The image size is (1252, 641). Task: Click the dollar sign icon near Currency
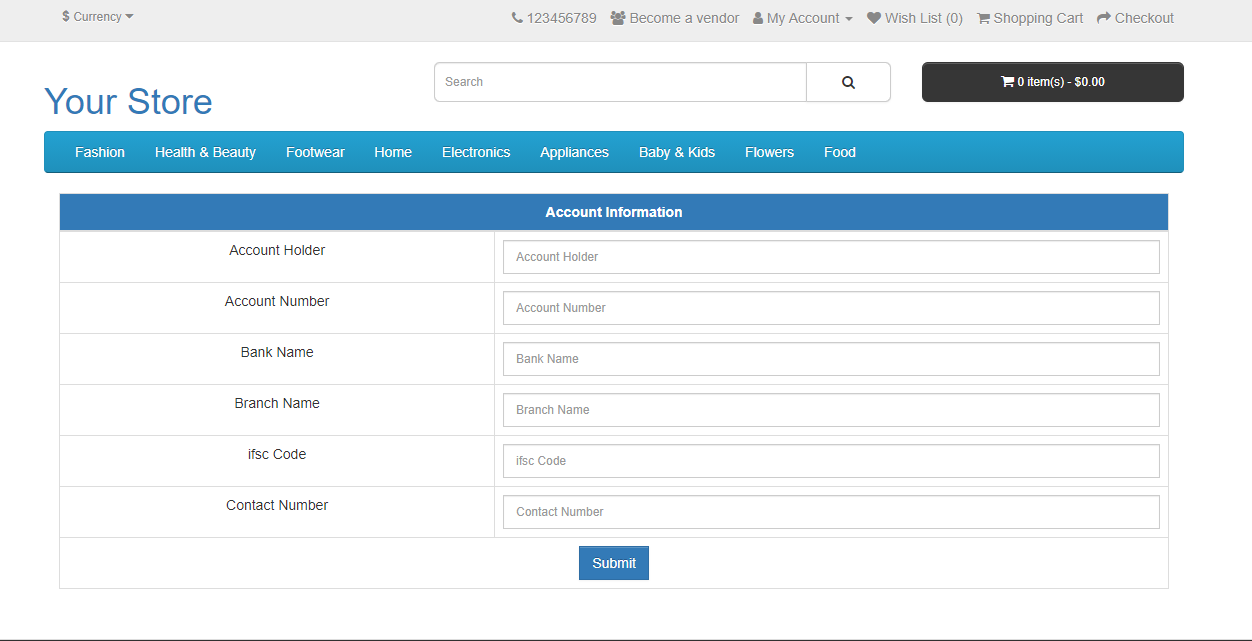pyautogui.click(x=66, y=16)
